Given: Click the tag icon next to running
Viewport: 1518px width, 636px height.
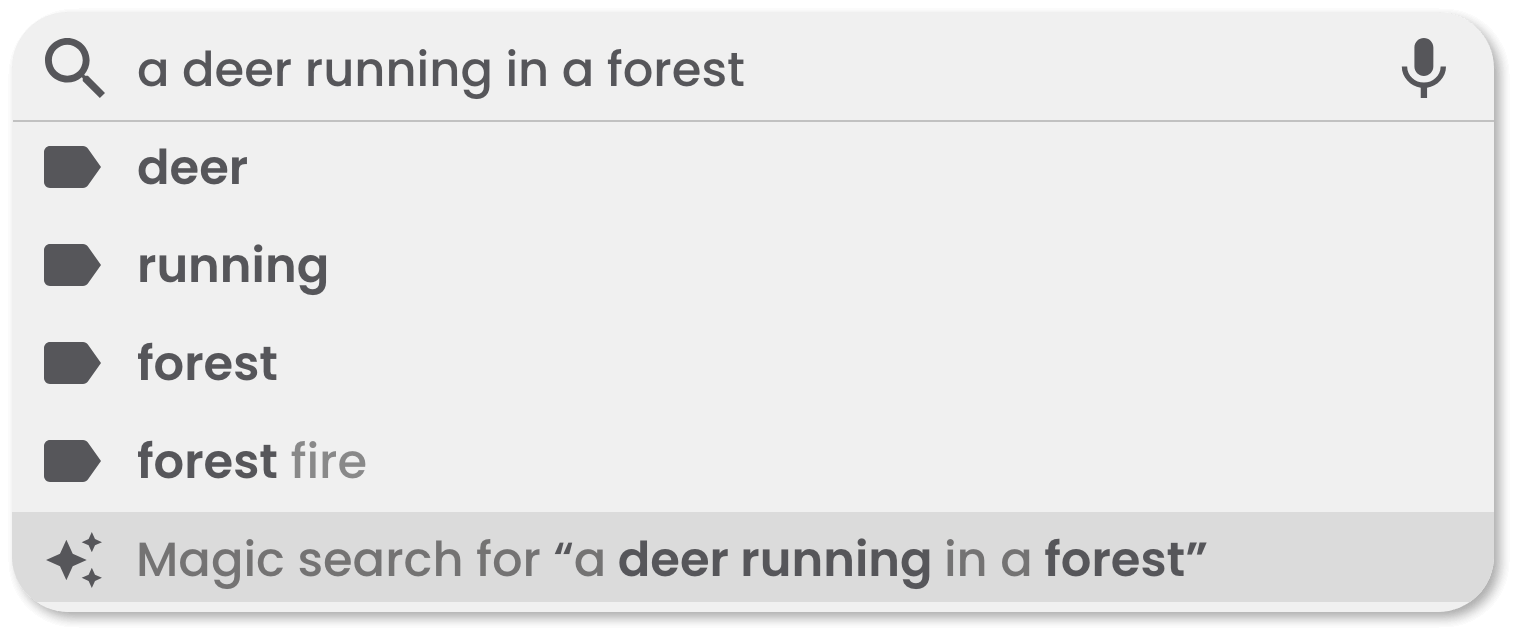Looking at the screenshot, I should pos(72,265).
